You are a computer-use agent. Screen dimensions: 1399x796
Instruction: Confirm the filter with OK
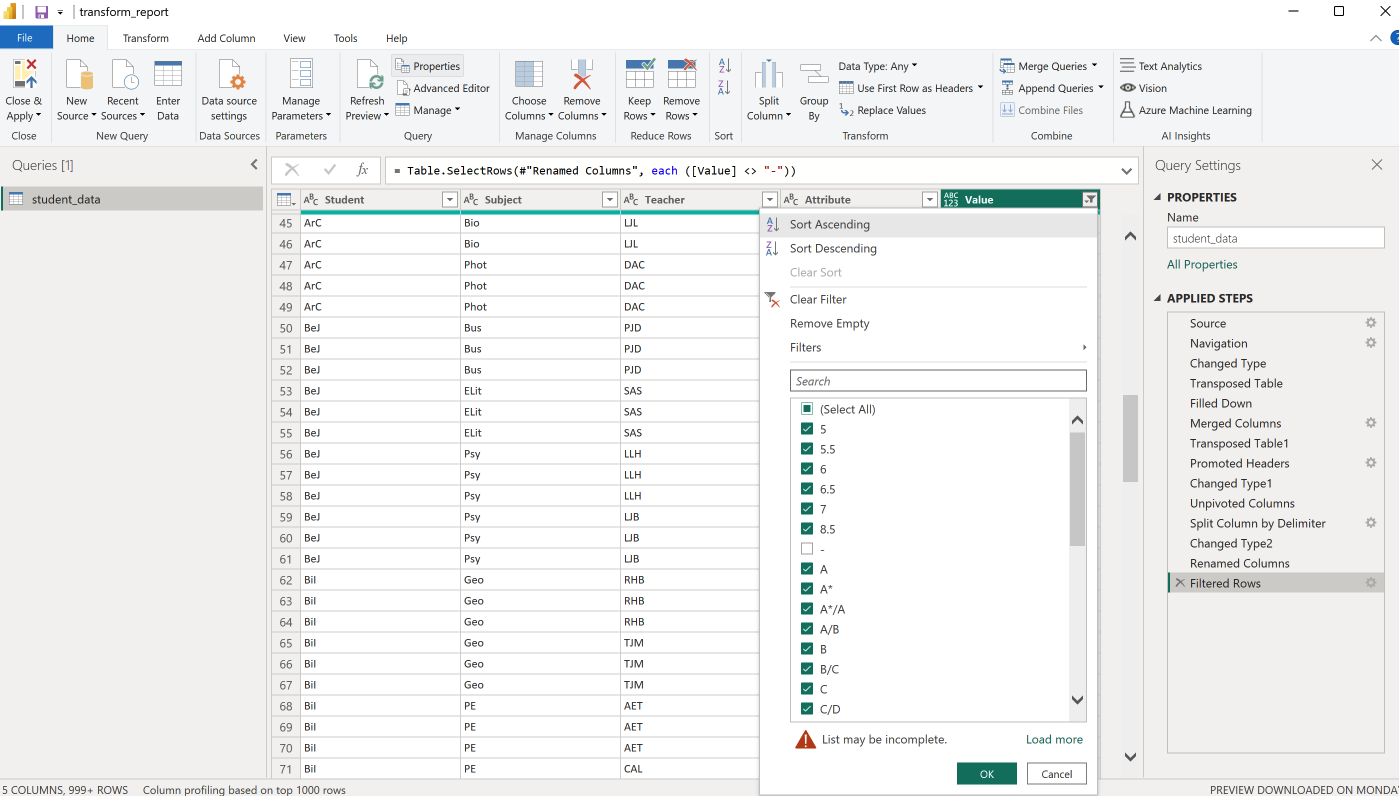click(x=987, y=774)
